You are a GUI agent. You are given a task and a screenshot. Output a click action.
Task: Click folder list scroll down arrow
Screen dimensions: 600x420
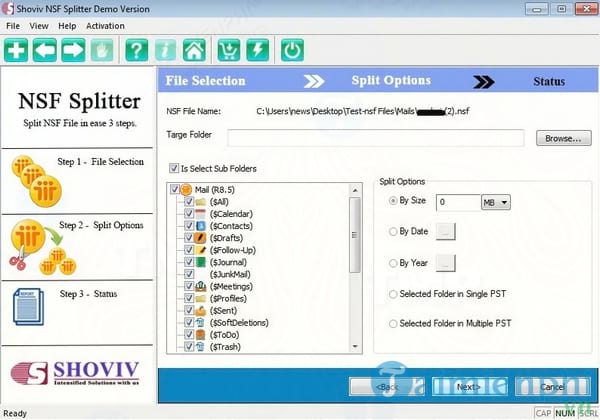pyautogui.click(x=355, y=347)
